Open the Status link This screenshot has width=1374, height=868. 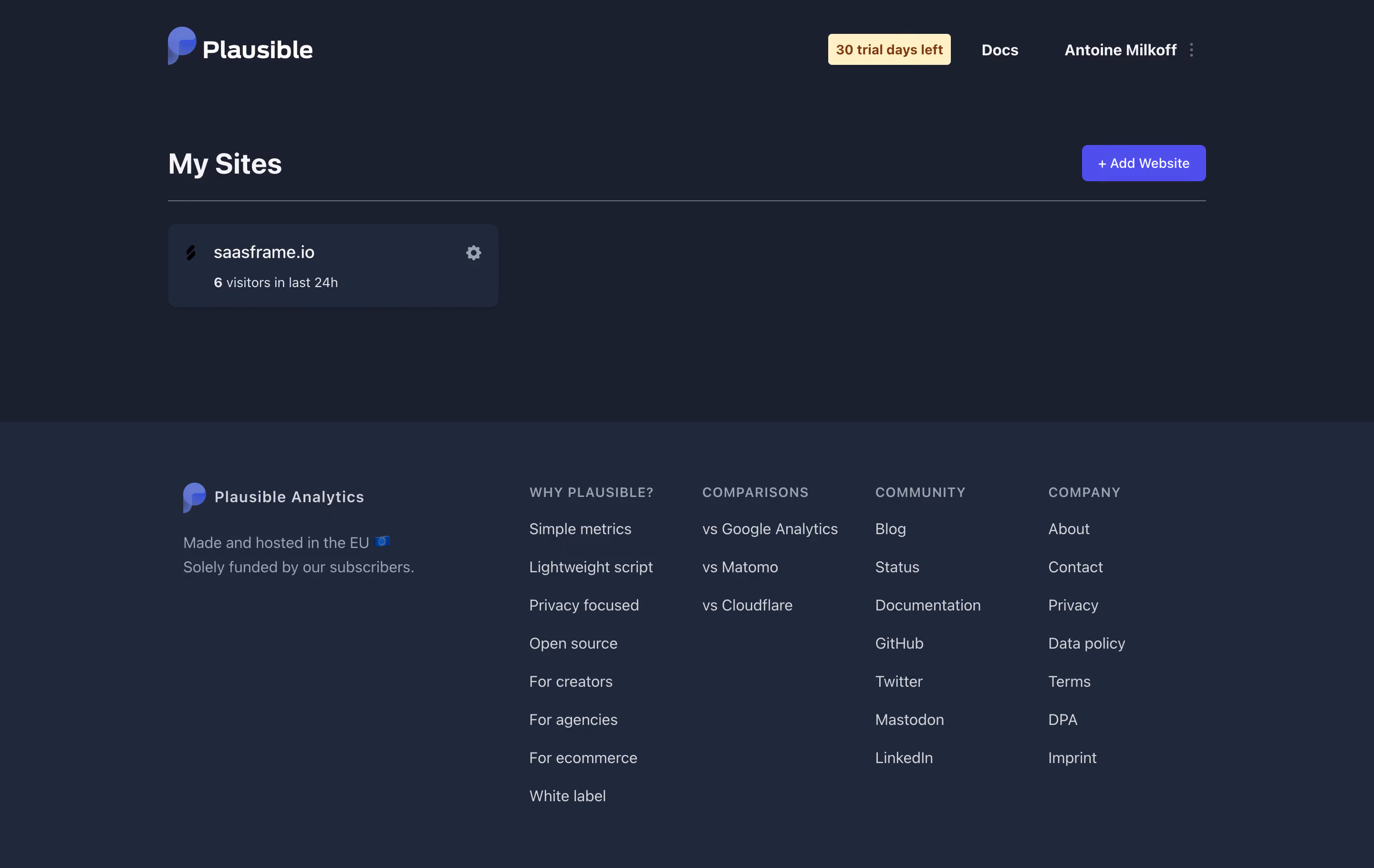click(x=897, y=567)
